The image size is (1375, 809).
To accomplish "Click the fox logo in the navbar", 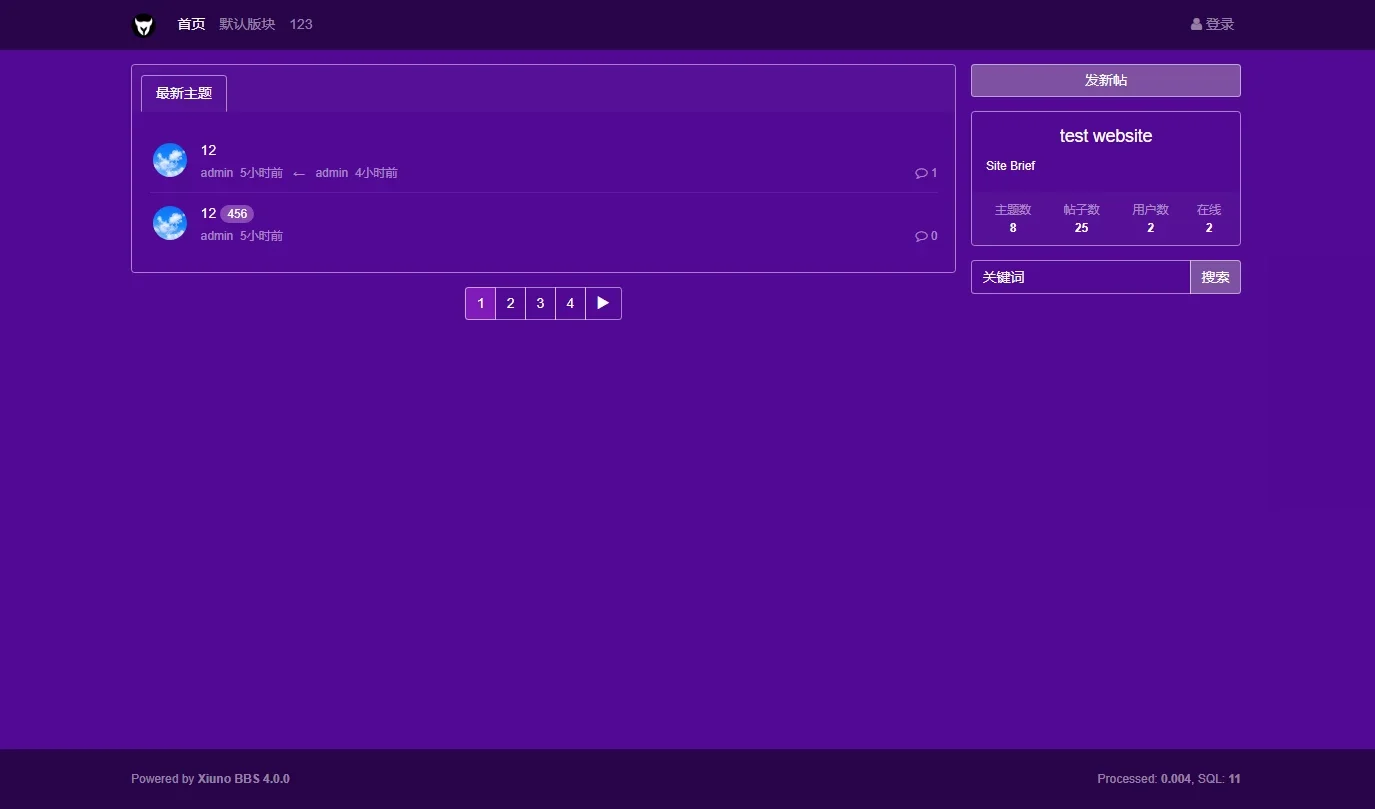I will [143, 24].
